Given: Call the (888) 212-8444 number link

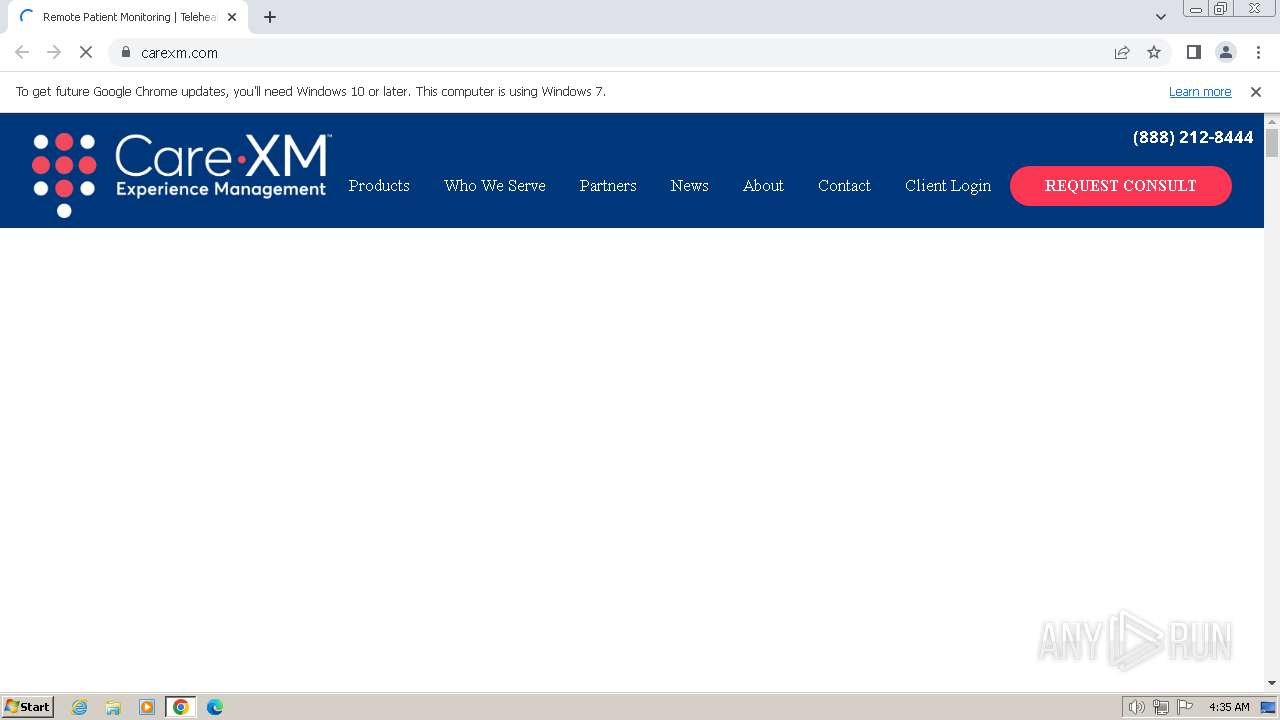Looking at the screenshot, I should pyautogui.click(x=1193, y=137).
